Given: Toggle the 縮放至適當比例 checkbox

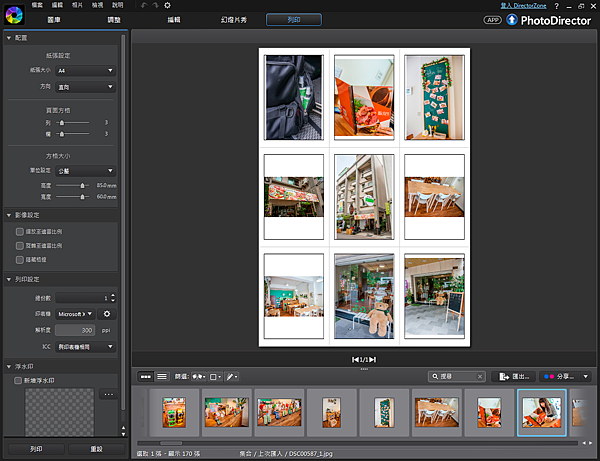Looking at the screenshot, I should tap(19, 231).
